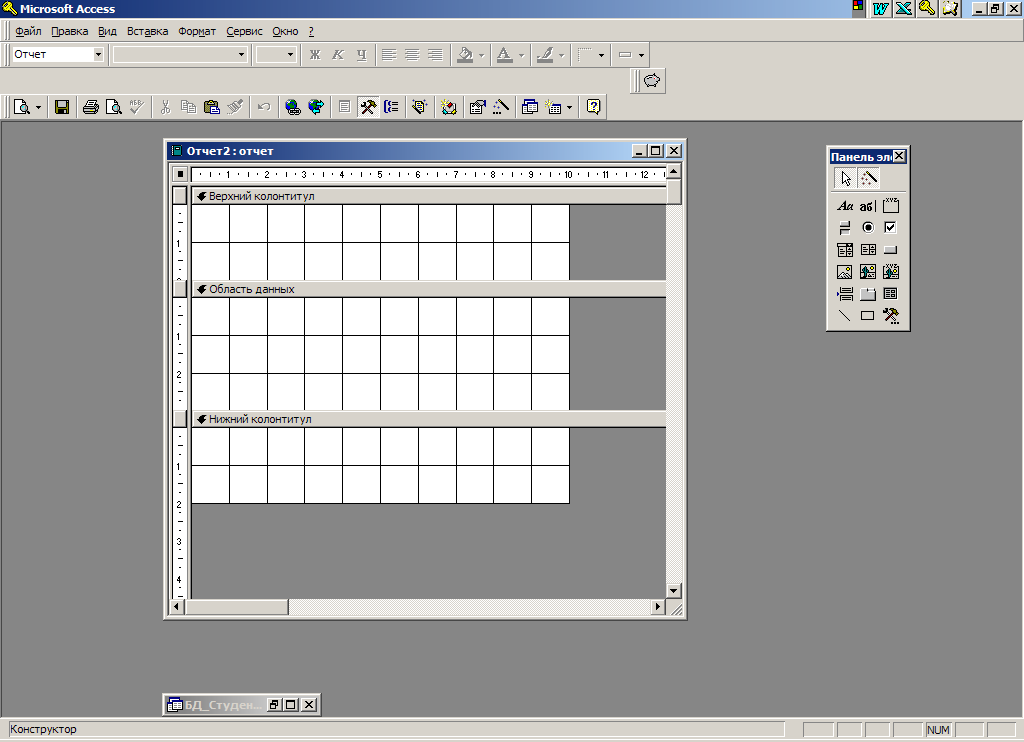Image resolution: width=1024 pixels, height=742 pixels.
Task: Open the Line/Border Width dropdown arrow
Action: click(x=601, y=55)
